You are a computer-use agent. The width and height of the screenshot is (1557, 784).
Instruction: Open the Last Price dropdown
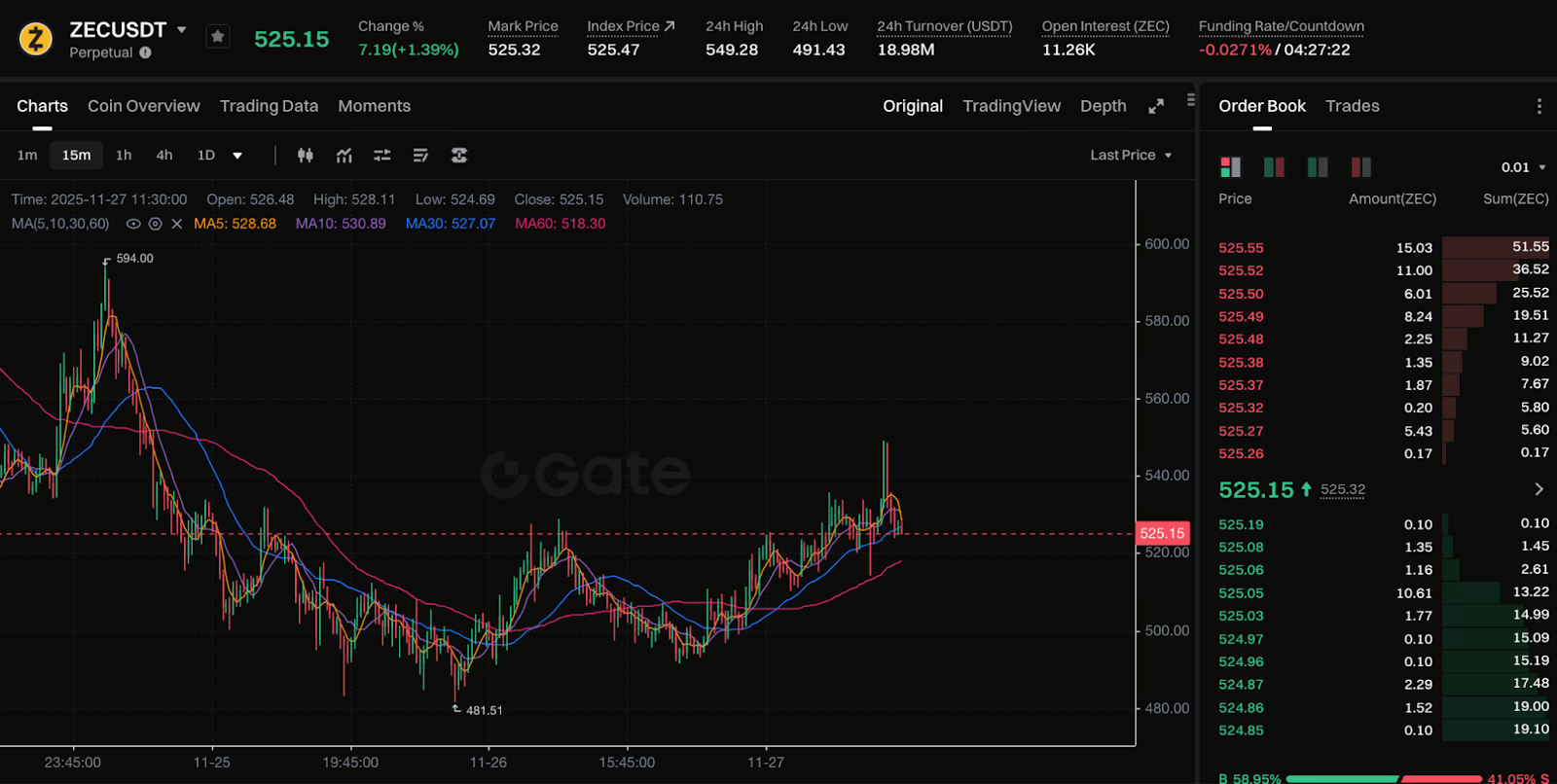[1131, 156]
